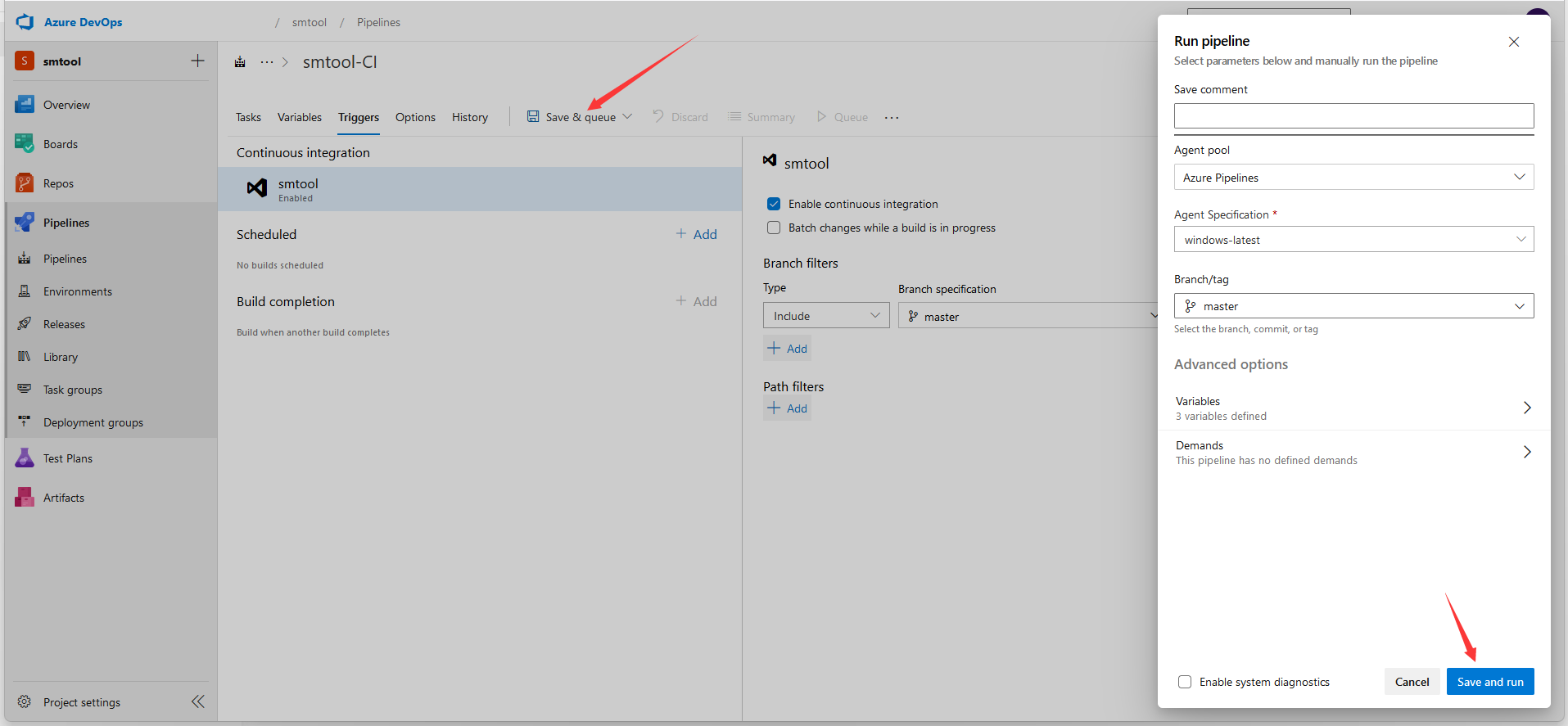Click the Save comment text field
Image resolution: width=1568 pixels, height=726 pixels.
click(x=1353, y=115)
